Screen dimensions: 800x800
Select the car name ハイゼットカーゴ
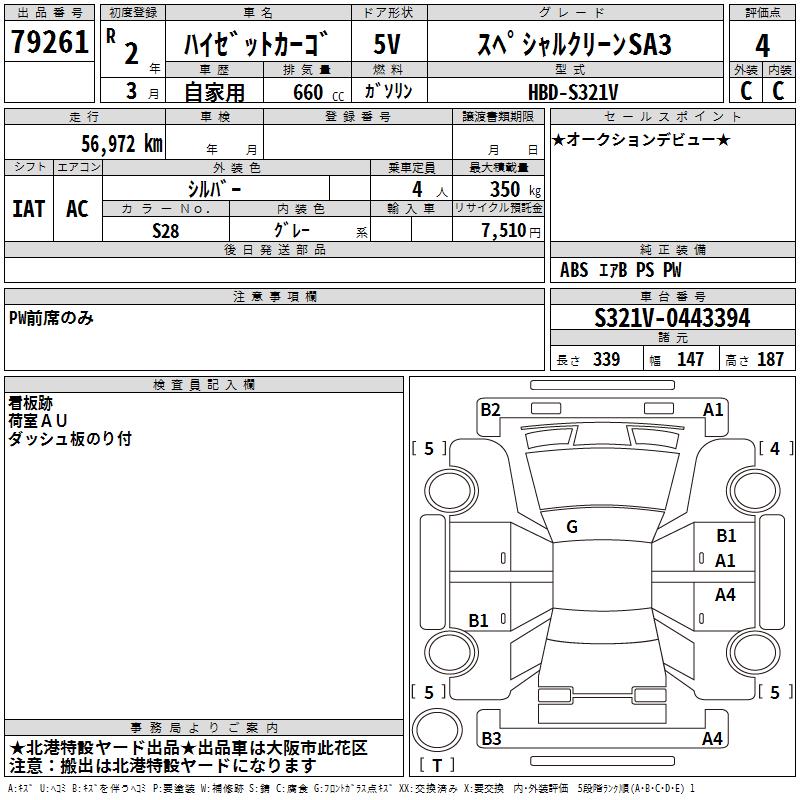tap(256, 44)
